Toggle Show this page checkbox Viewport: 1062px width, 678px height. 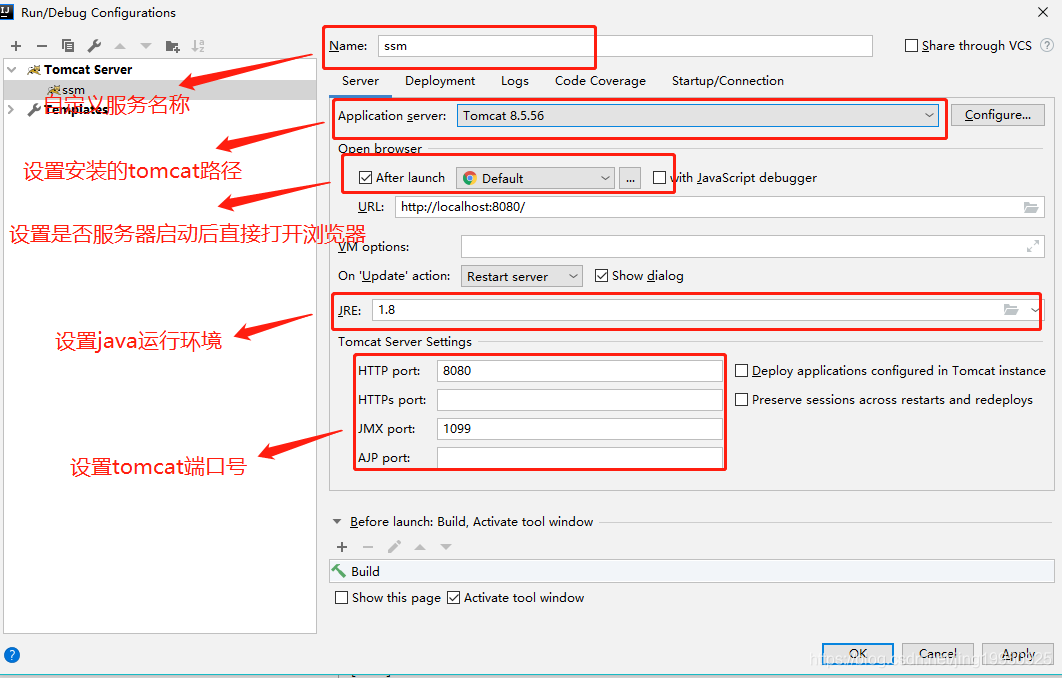coord(342,597)
